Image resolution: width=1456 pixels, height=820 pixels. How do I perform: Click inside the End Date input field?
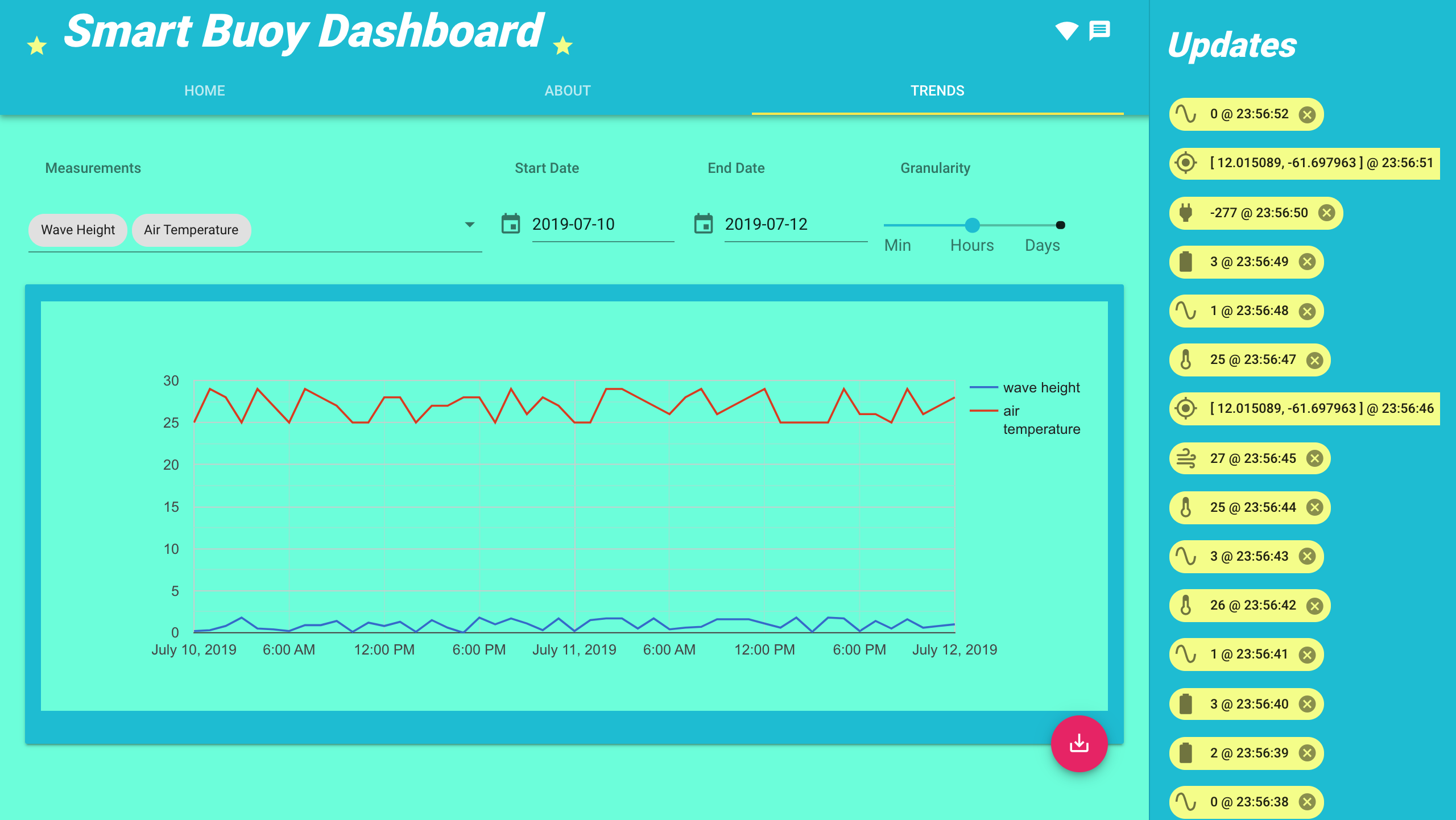coord(767,224)
